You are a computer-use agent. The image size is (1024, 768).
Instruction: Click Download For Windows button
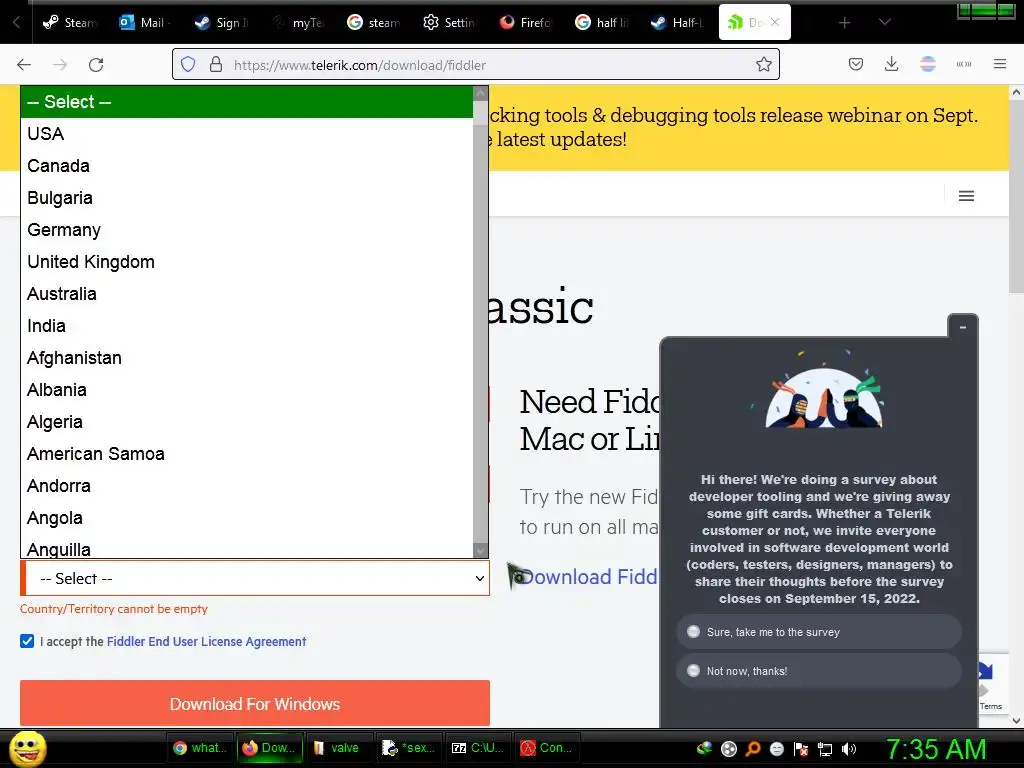coord(255,703)
